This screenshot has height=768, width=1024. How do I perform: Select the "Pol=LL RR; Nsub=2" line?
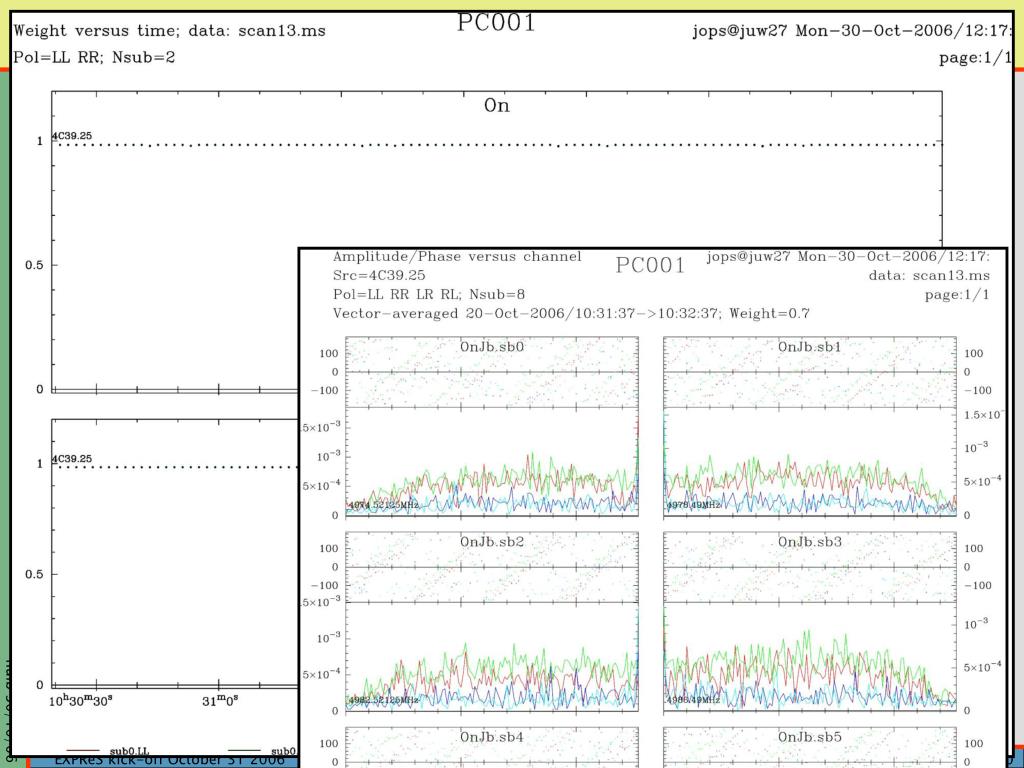[94, 57]
